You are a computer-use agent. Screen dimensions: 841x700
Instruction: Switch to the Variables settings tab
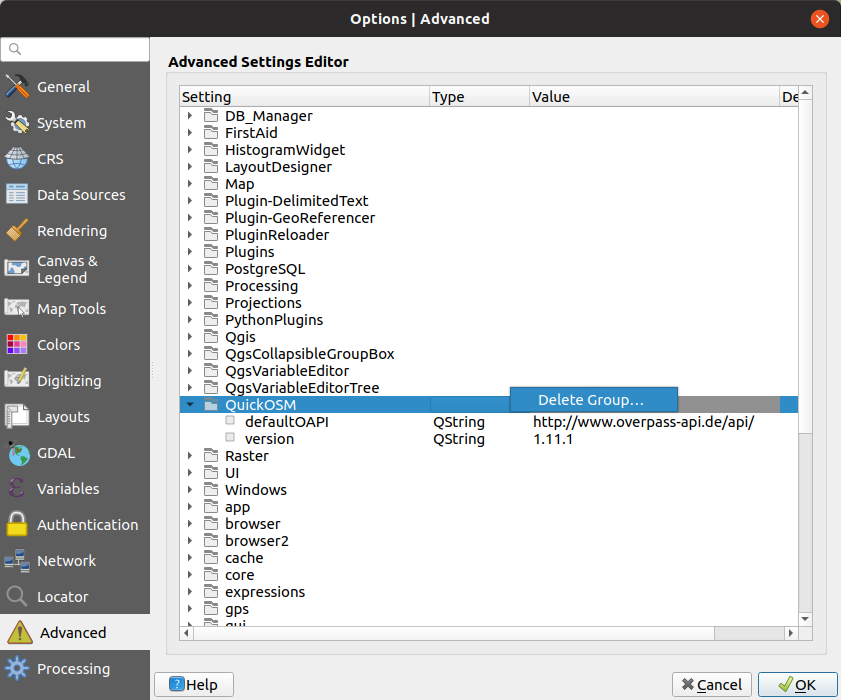pos(75,489)
